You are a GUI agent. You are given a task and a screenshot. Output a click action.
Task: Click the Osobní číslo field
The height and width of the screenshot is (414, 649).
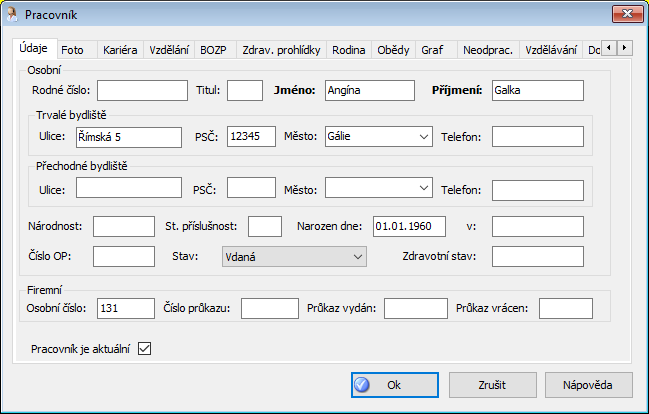[125, 308]
